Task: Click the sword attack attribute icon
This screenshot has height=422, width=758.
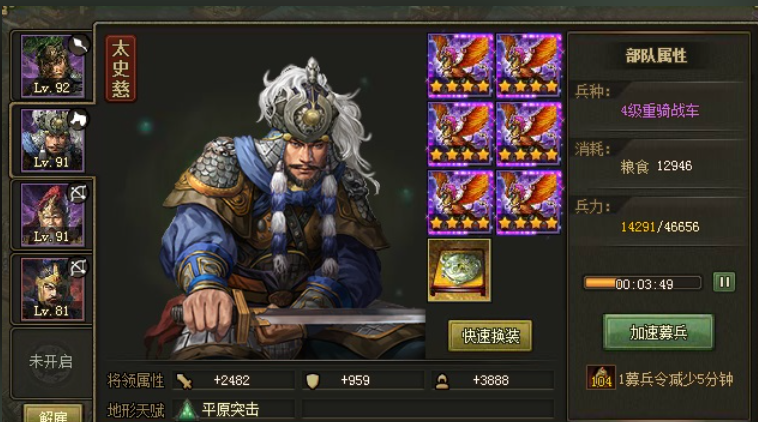Action: [x=184, y=381]
